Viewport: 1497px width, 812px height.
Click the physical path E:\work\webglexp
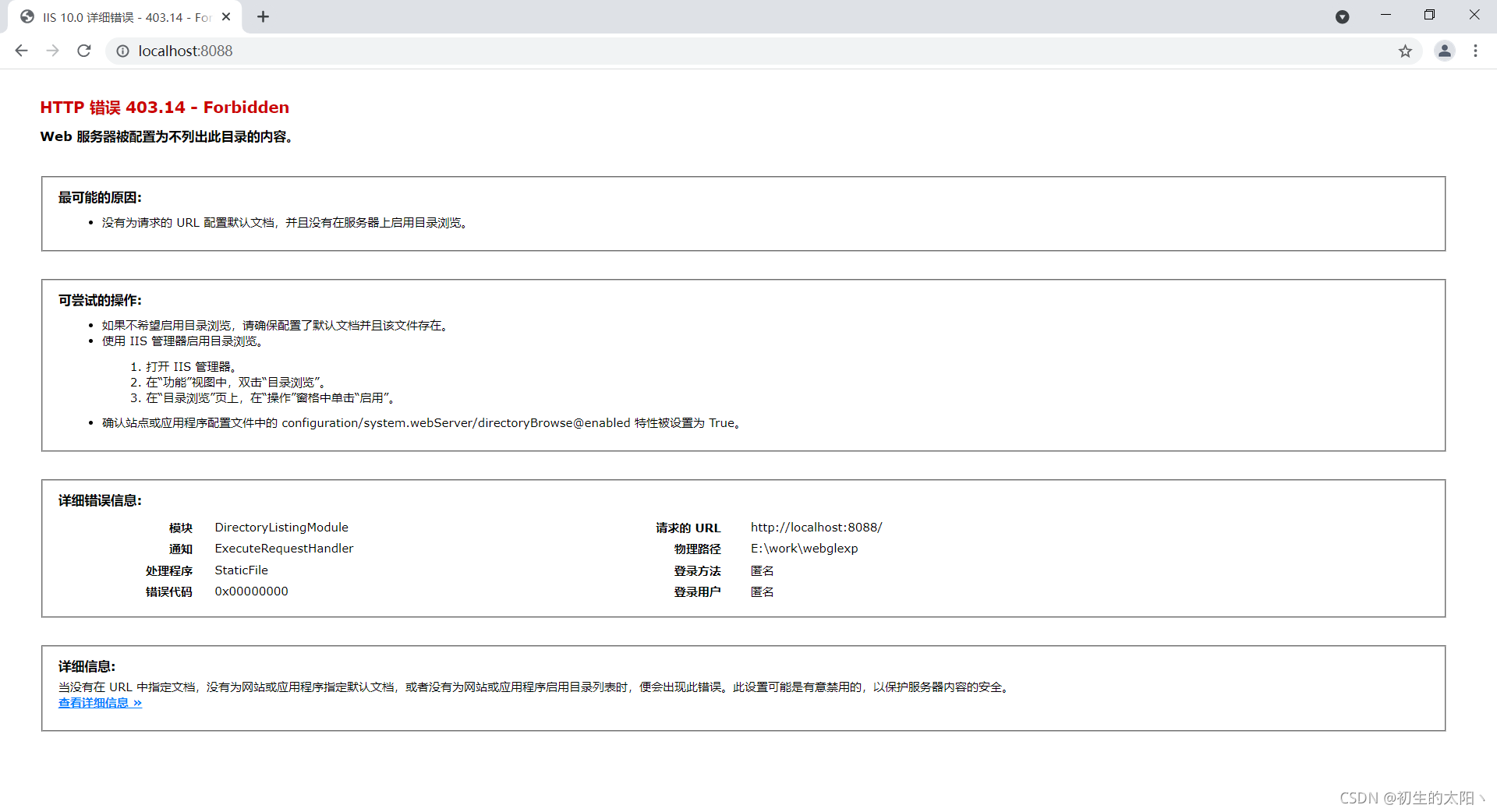pos(804,549)
